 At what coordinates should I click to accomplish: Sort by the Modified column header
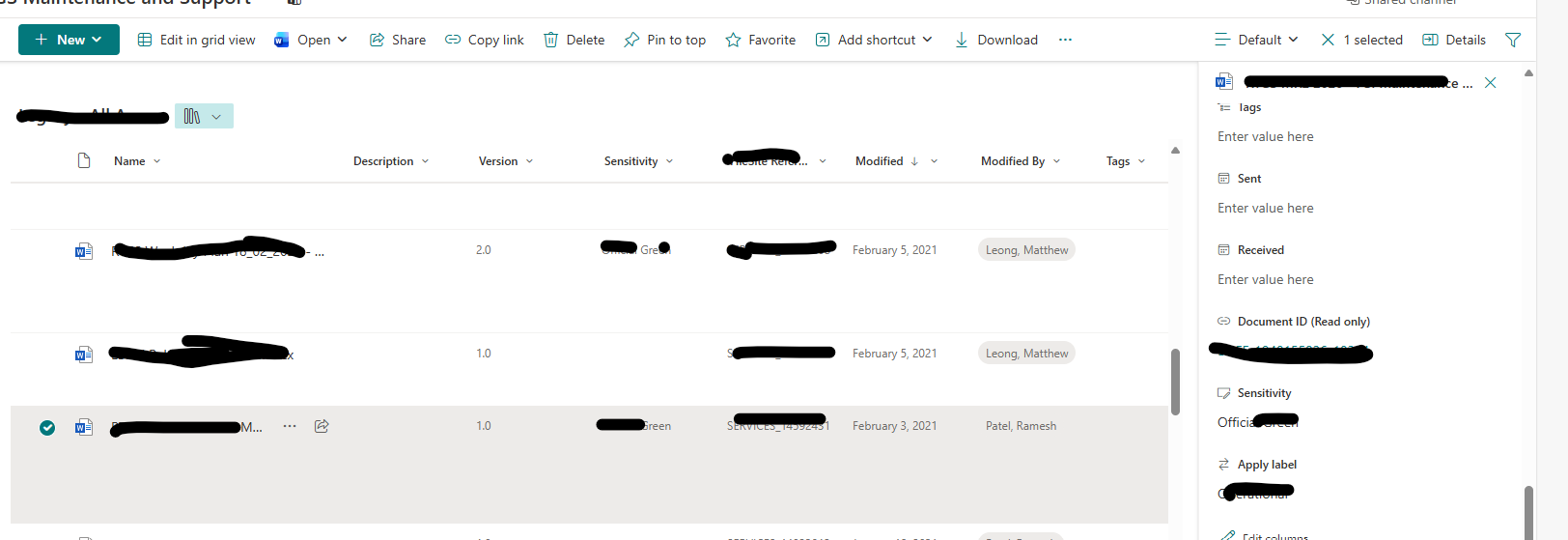(x=879, y=161)
